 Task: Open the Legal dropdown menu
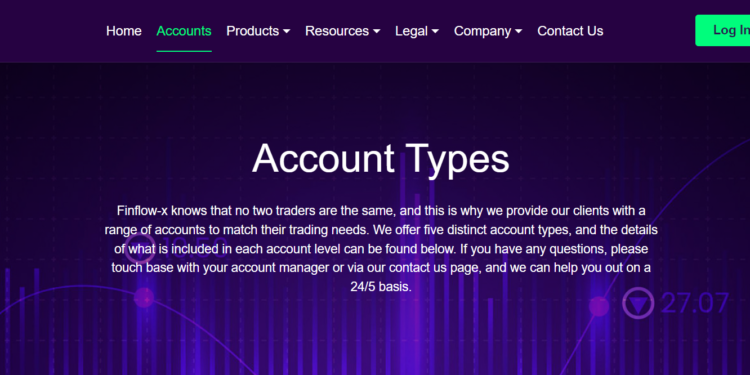tap(417, 31)
